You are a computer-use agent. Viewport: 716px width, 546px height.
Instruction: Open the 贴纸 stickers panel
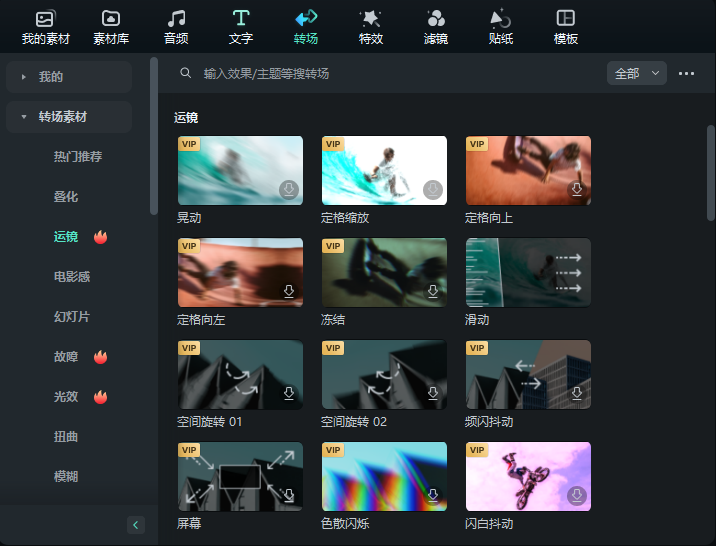[501, 27]
